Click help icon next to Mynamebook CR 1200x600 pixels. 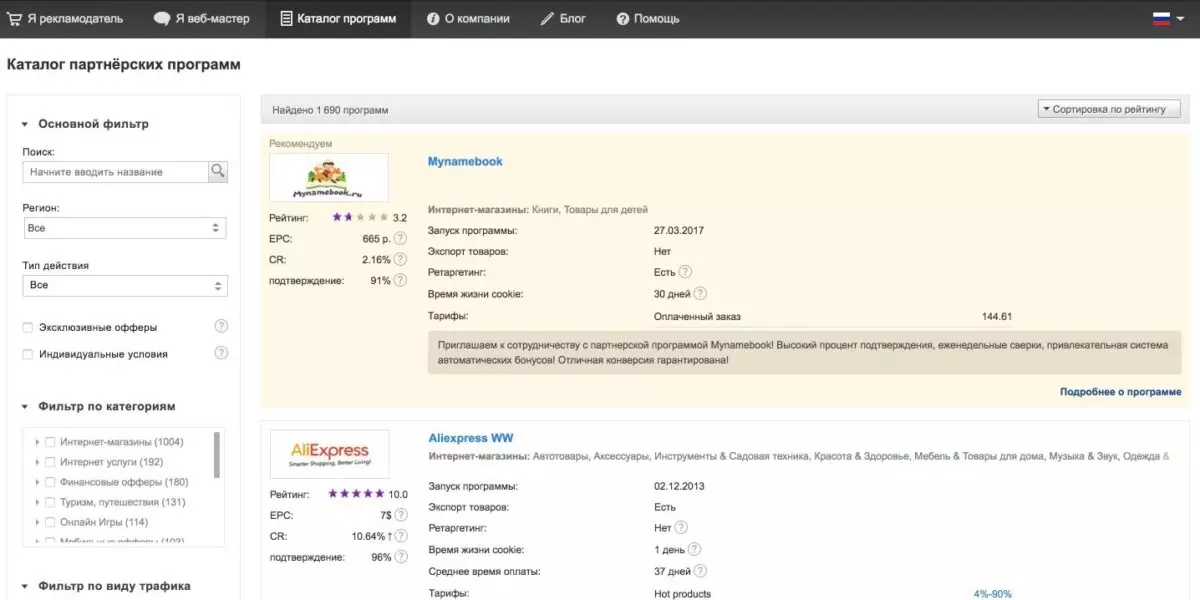click(x=401, y=260)
